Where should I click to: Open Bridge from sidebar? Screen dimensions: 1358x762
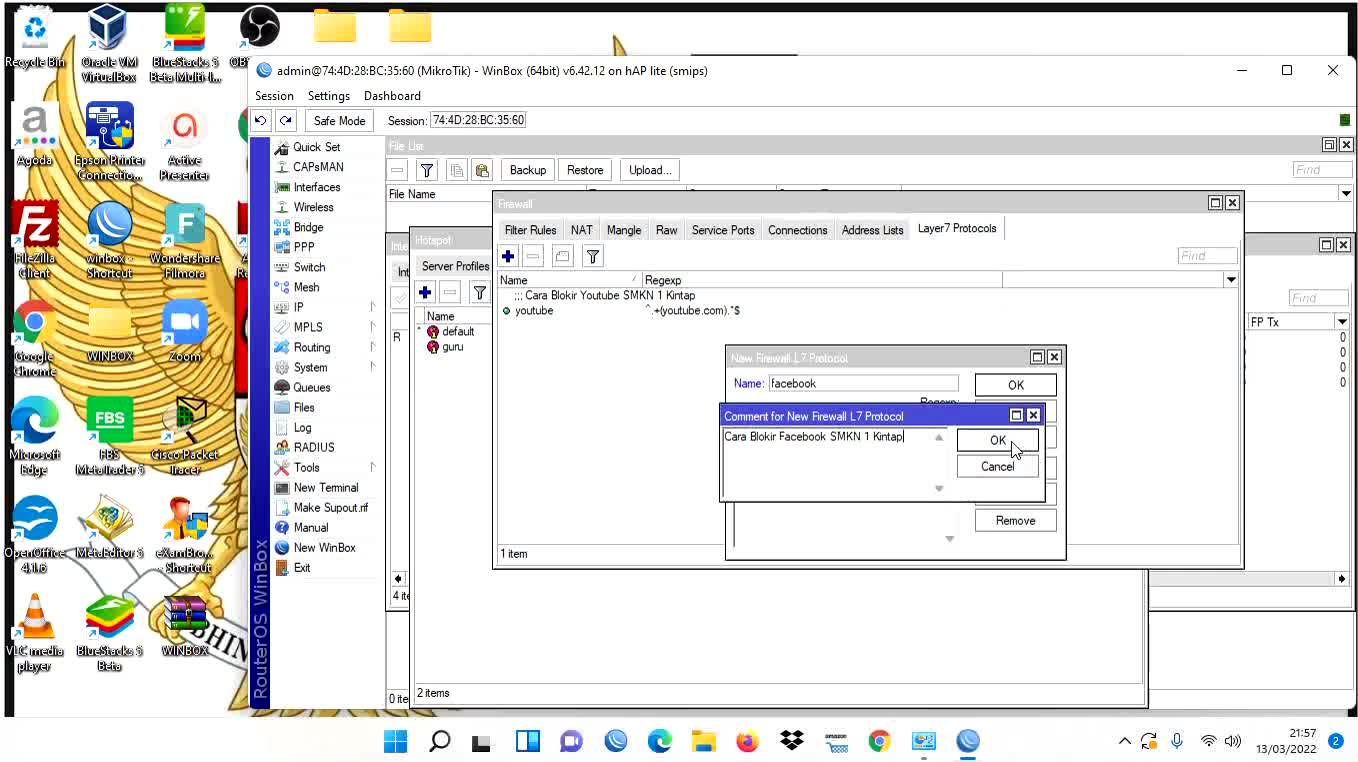click(x=308, y=227)
